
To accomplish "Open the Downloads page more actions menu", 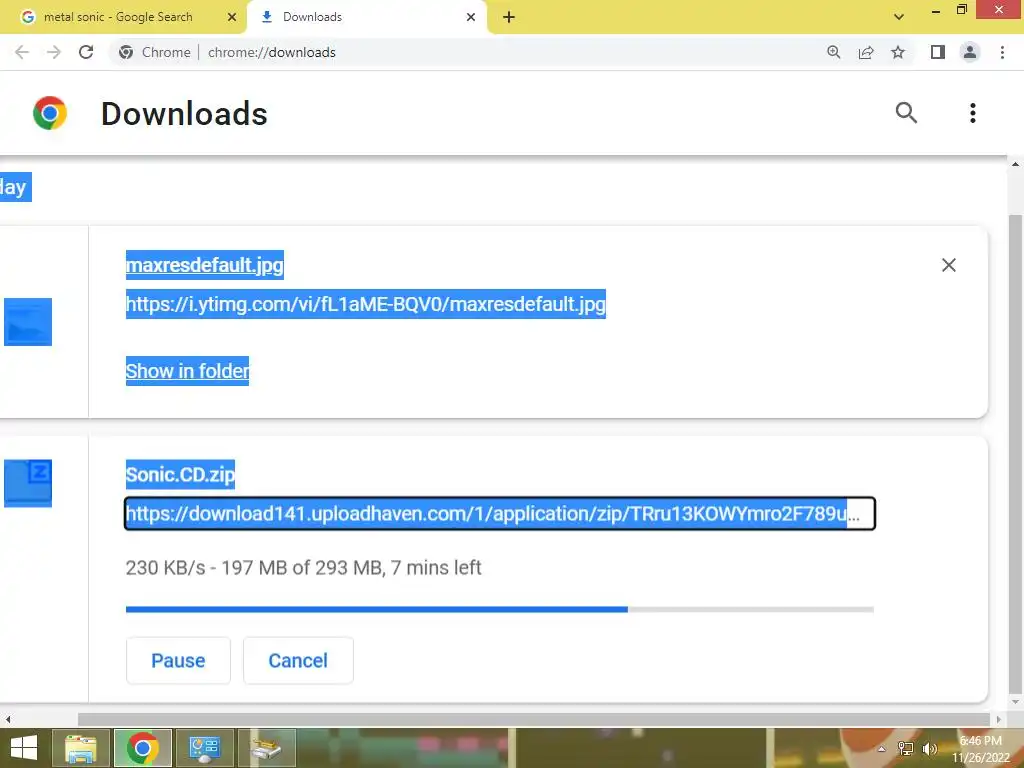I will pos(972,113).
